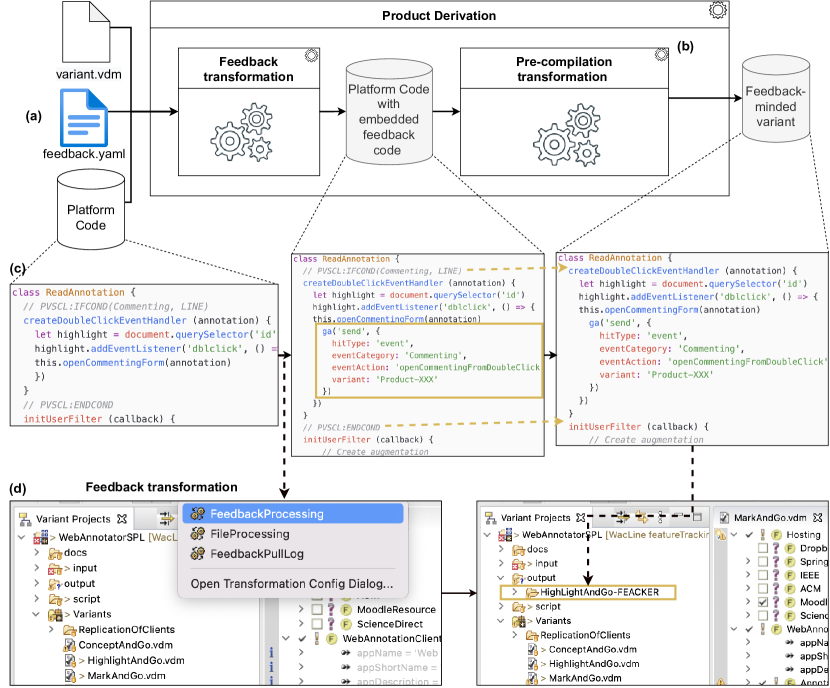The height and width of the screenshot is (688, 830).
Task: Pick FeedbackPullLog in the transformation popup menu
Action: (x=293, y=554)
